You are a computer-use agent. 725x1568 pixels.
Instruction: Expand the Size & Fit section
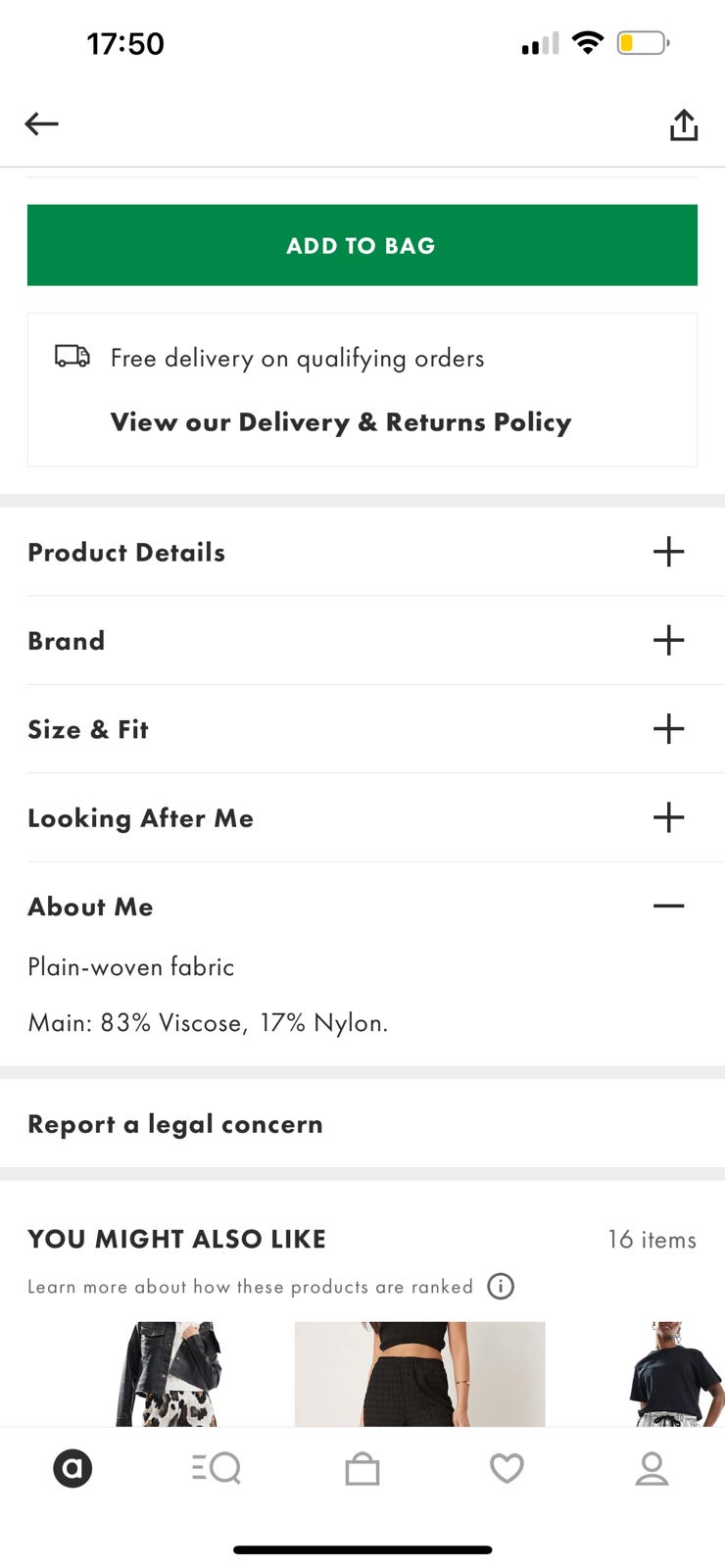tap(362, 729)
